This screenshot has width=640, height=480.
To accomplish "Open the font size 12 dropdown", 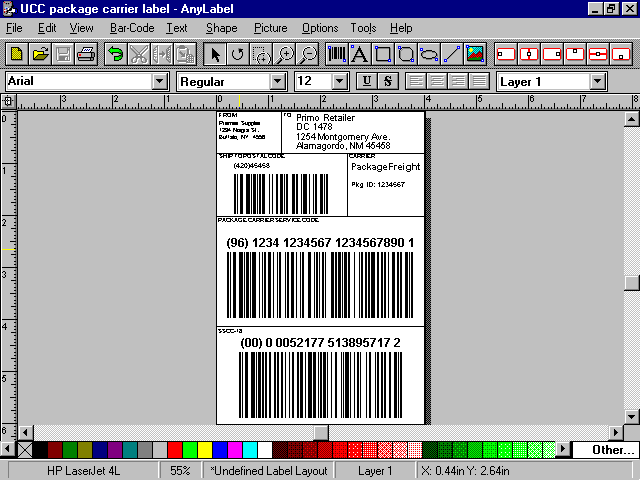I will pos(340,82).
